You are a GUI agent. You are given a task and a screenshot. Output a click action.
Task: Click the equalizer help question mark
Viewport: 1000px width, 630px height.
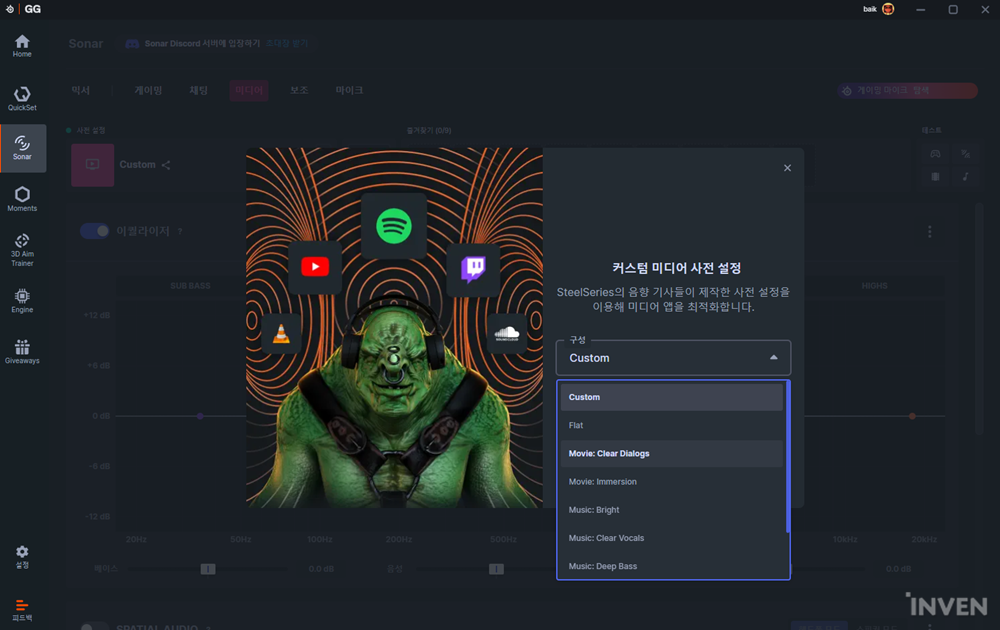coord(180,231)
